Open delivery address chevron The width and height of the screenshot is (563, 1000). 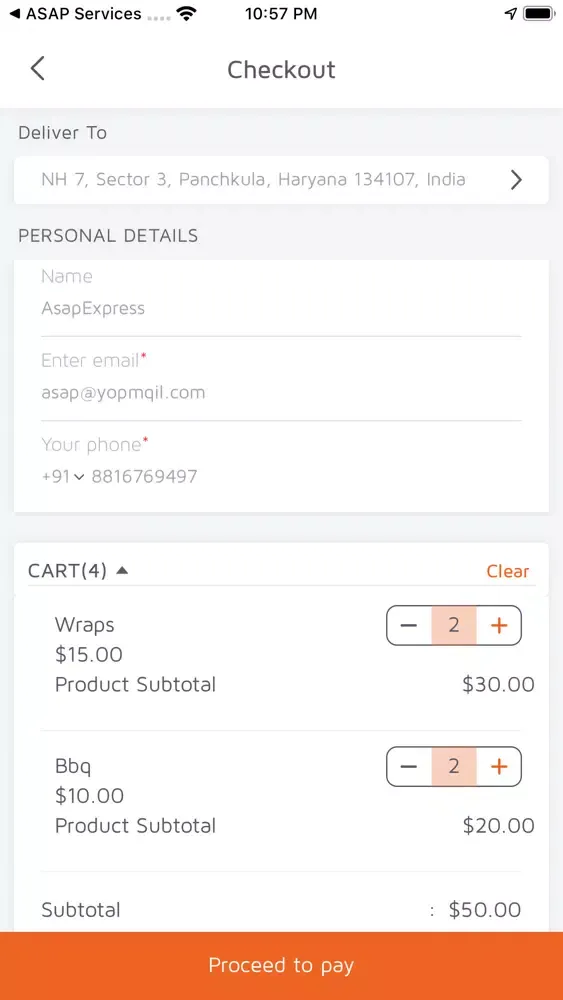(516, 180)
